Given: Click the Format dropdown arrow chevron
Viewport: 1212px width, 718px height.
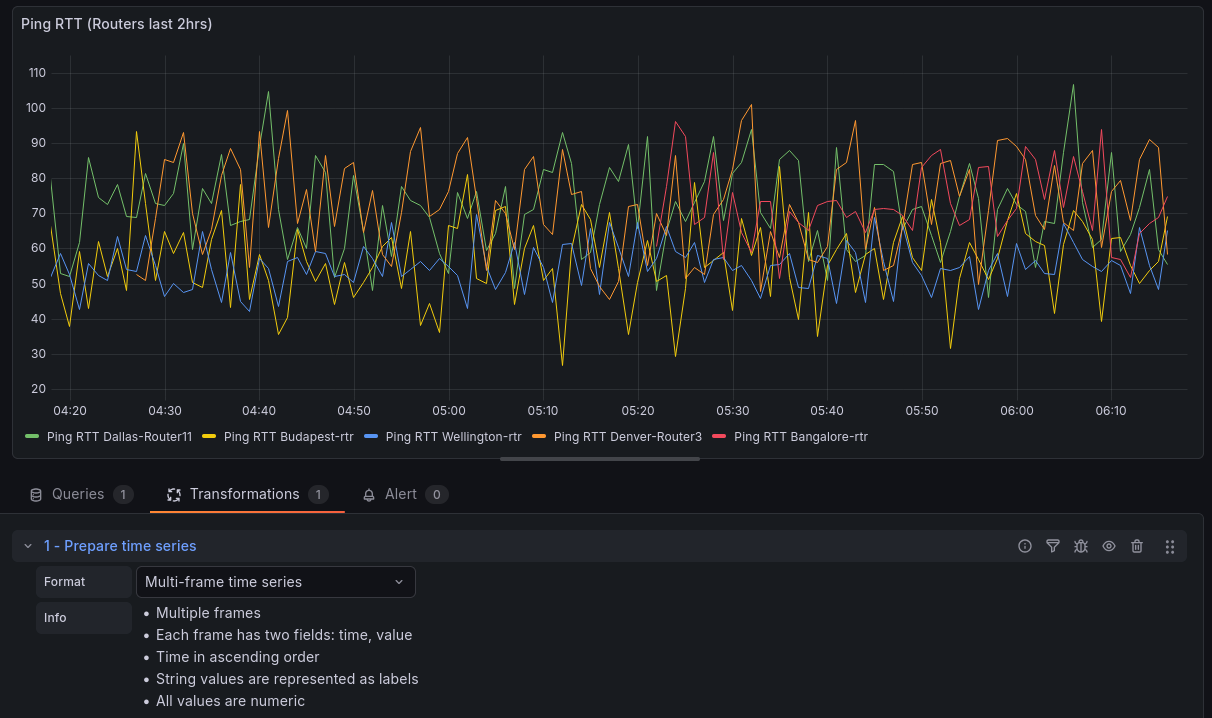Looking at the screenshot, I should 399,582.
